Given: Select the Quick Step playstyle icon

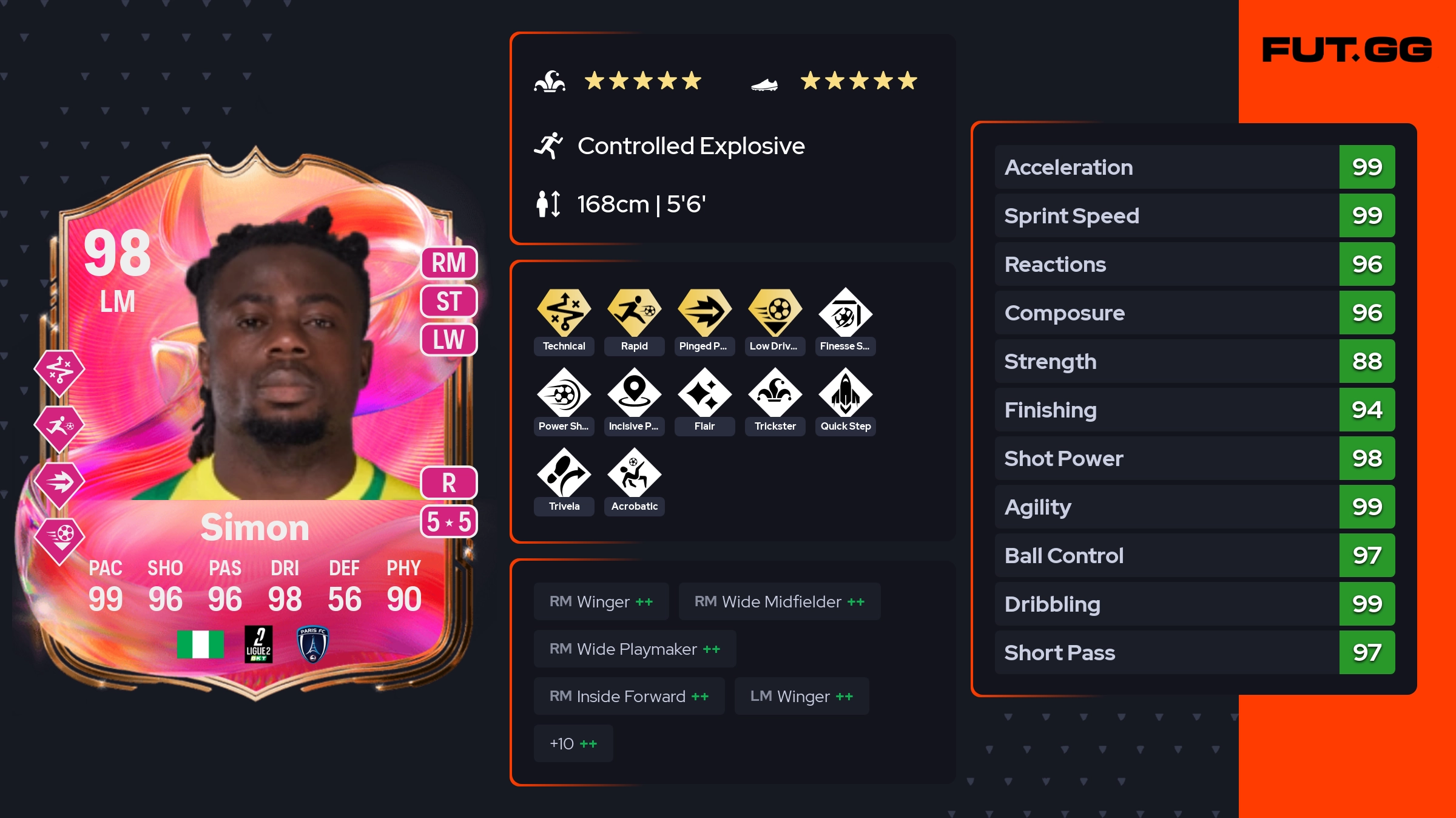Looking at the screenshot, I should tap(845, 393).
